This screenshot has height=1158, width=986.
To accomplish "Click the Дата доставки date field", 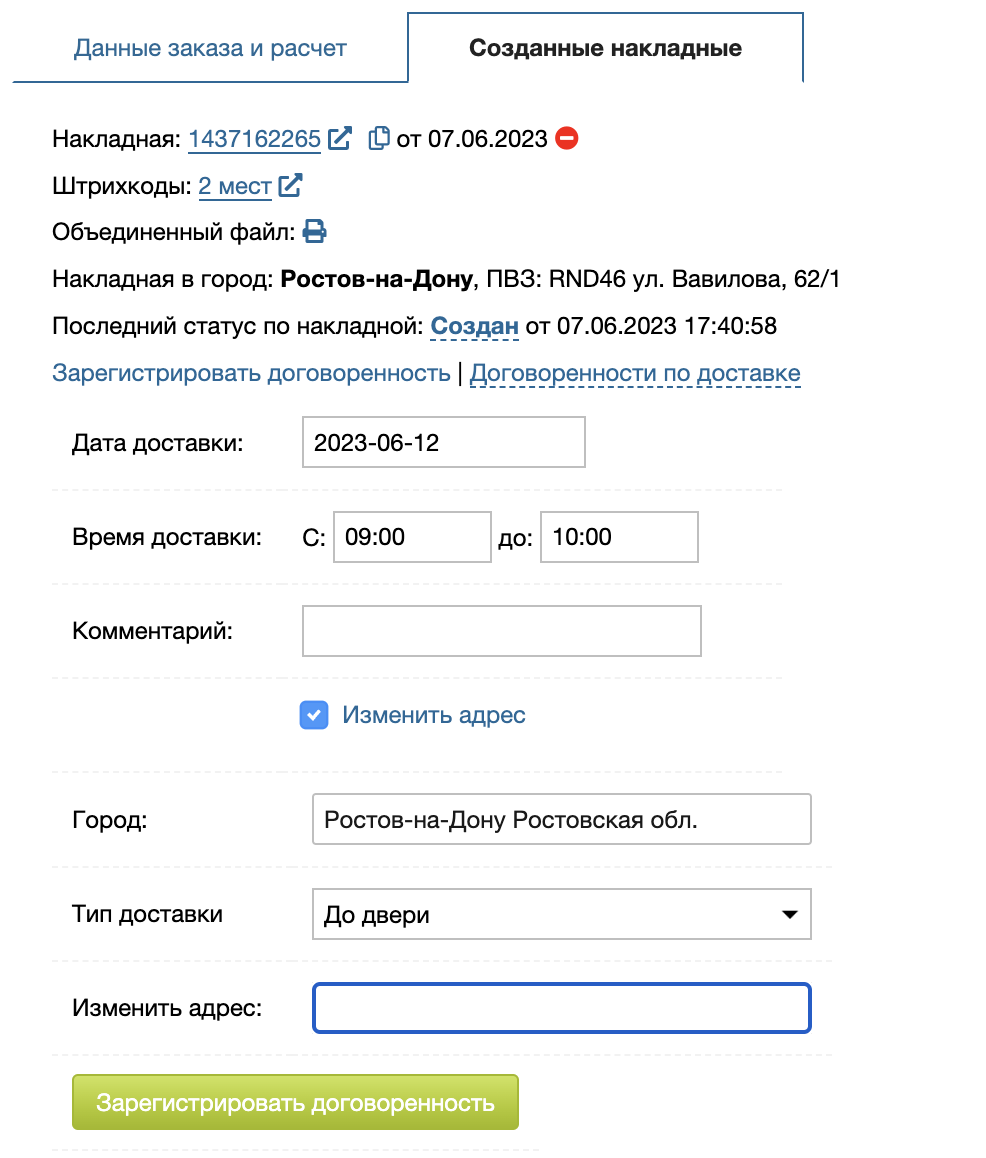I will pos(443,443).
